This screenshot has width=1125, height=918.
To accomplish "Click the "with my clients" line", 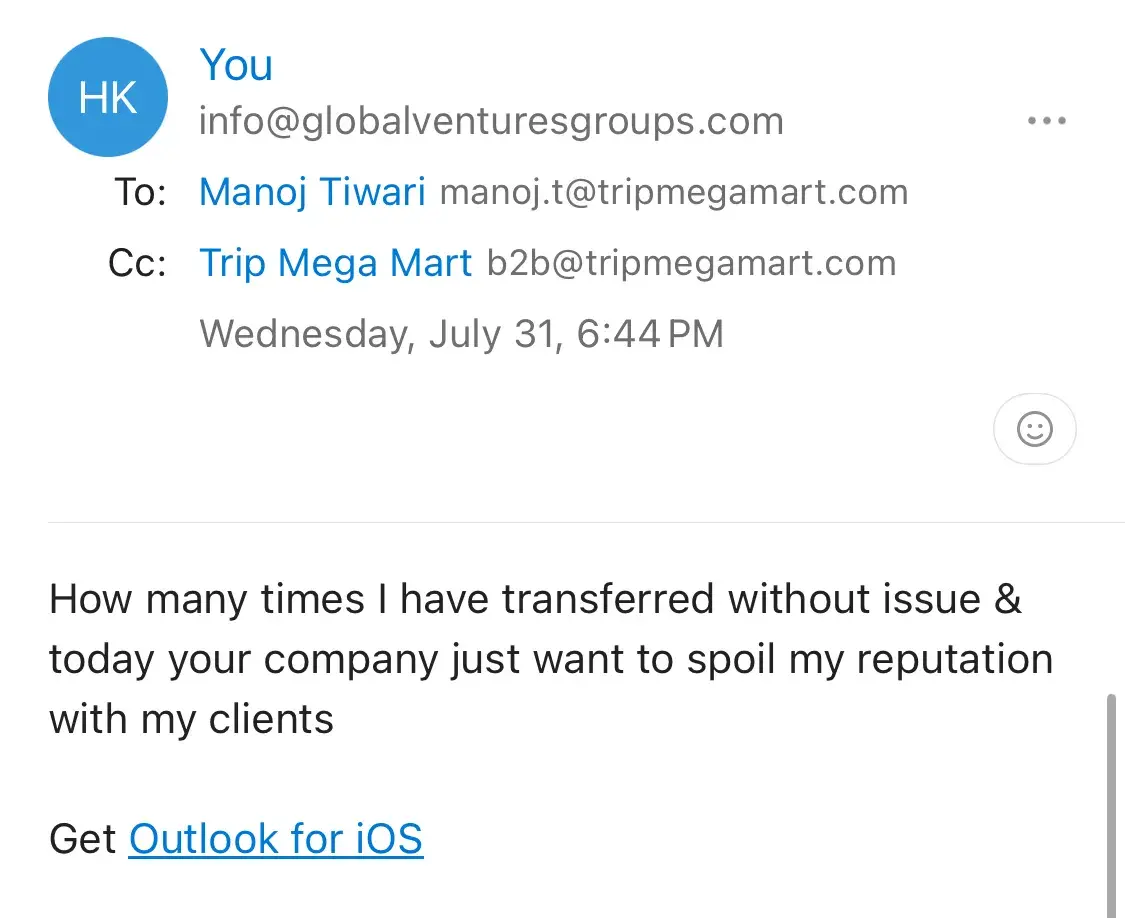I will [x=191, y=719].
